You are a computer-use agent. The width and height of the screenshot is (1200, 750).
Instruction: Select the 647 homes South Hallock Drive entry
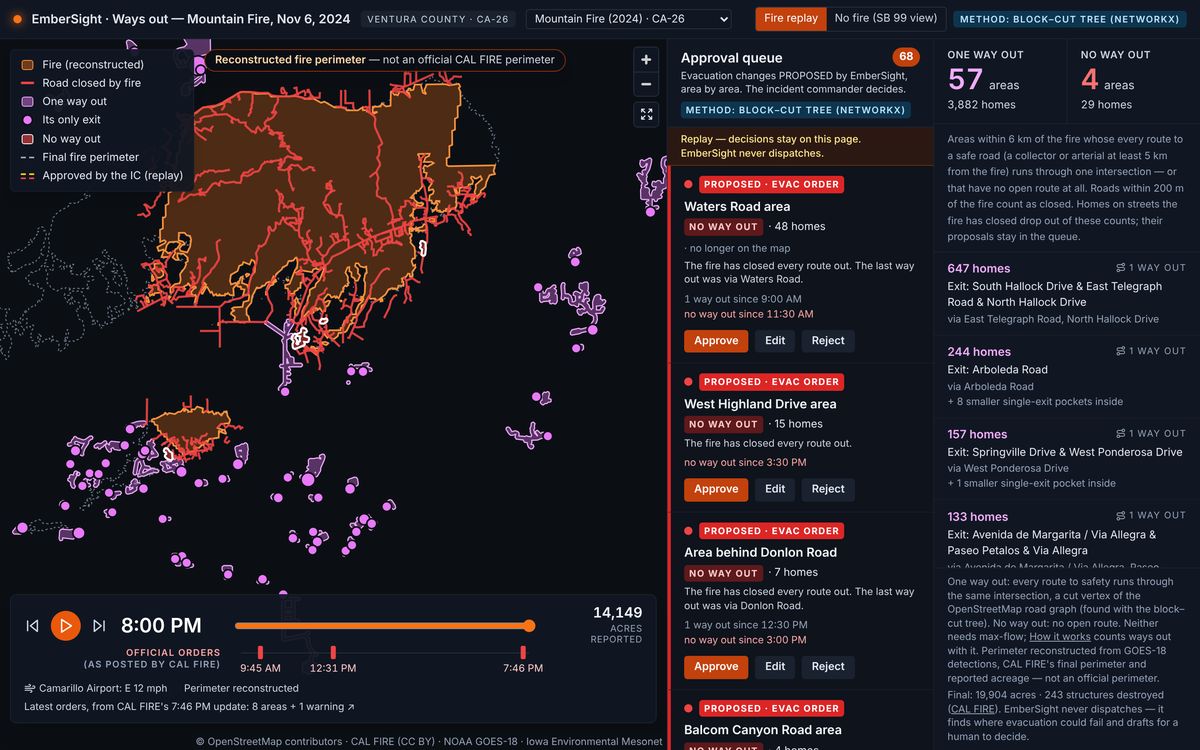click(1066, 294)
